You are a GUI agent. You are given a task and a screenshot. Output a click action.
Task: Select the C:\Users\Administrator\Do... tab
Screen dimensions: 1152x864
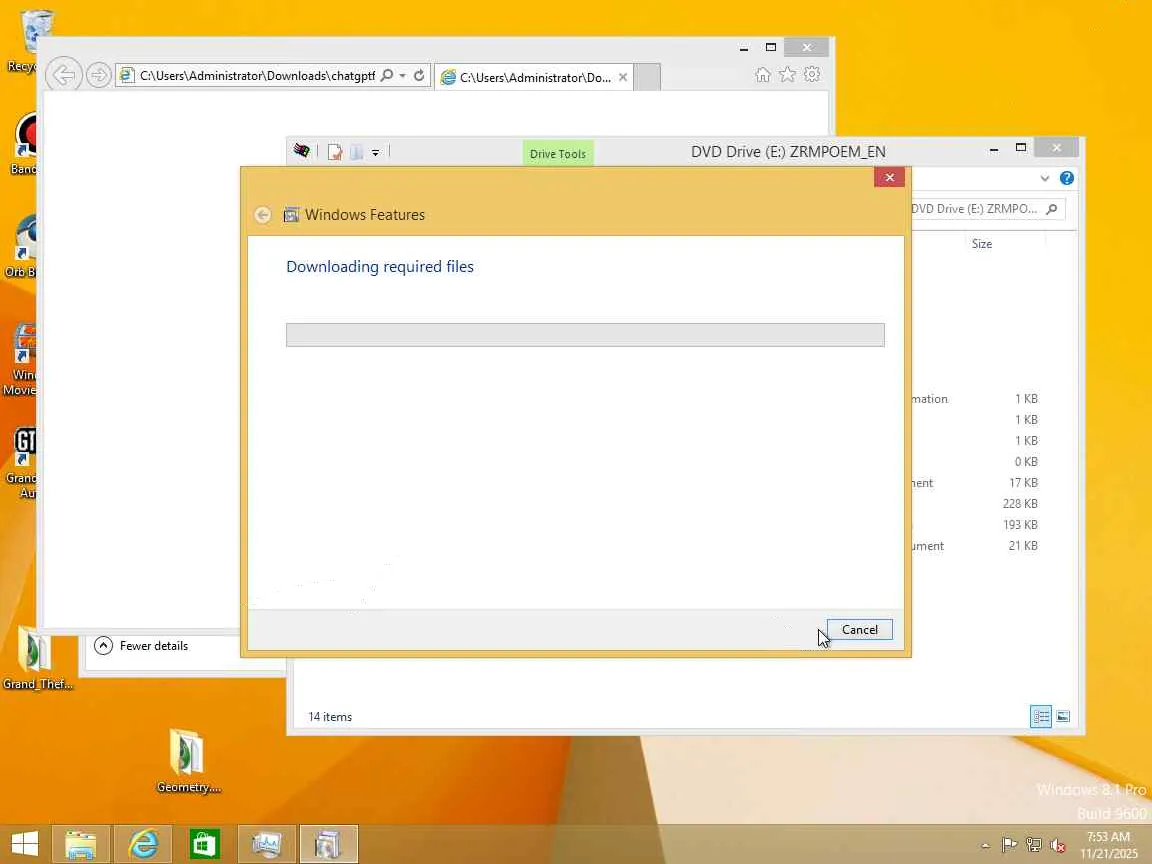535,77
